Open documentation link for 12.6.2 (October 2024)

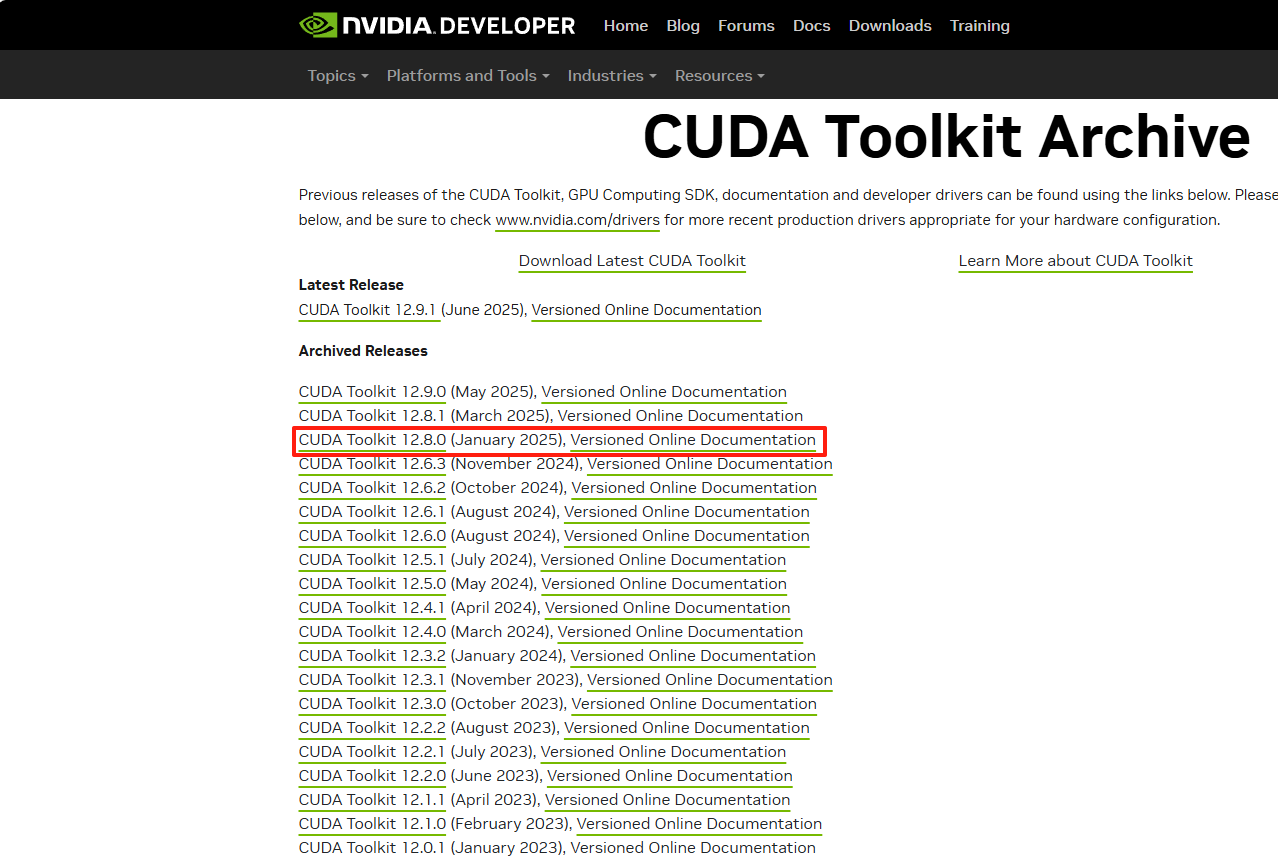694,488
